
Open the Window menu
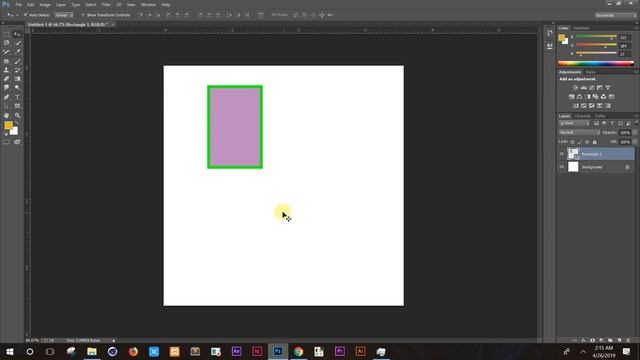click(x=148, y=4)
